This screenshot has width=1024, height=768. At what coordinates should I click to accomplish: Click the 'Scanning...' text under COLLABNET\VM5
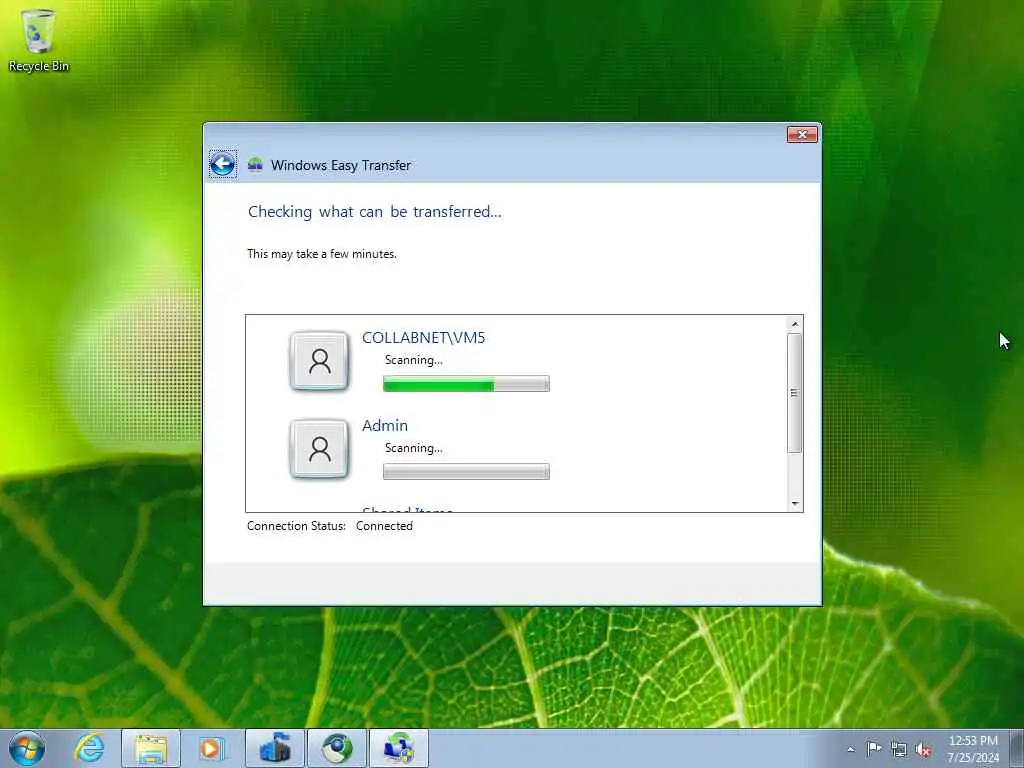point(413,360)
